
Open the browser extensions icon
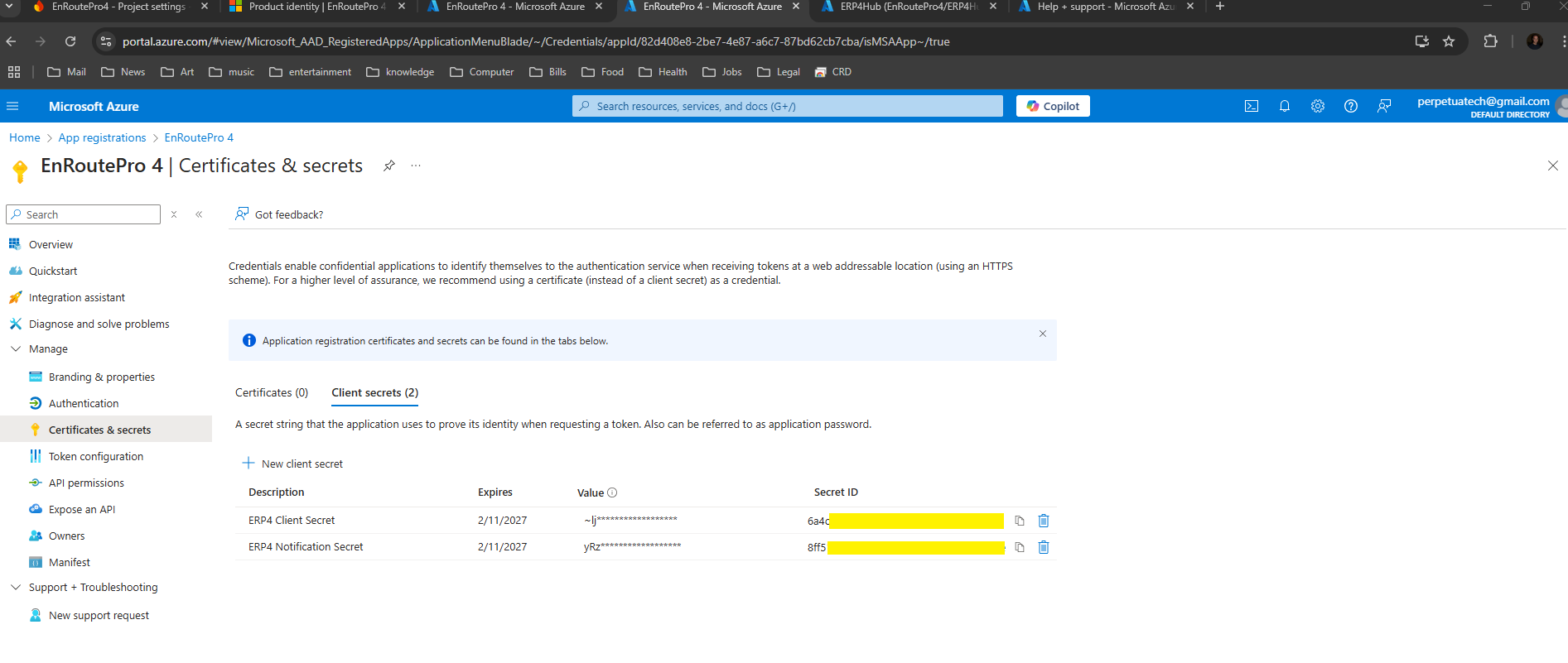[1490, 41]
